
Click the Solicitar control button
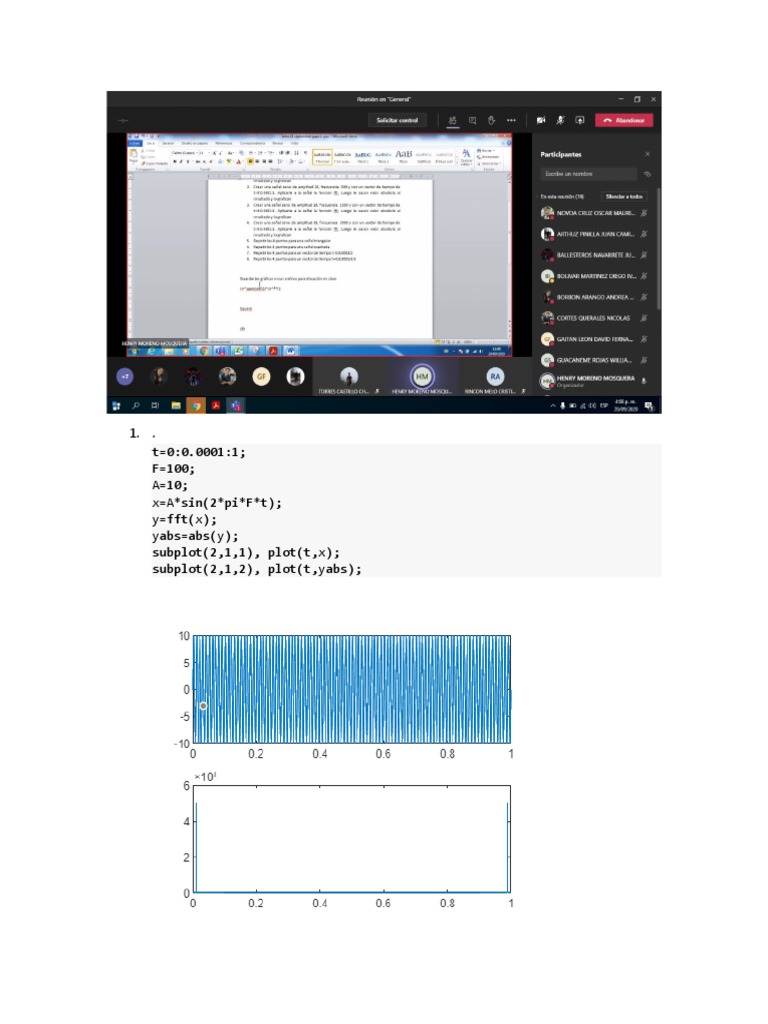coord(397,120)
